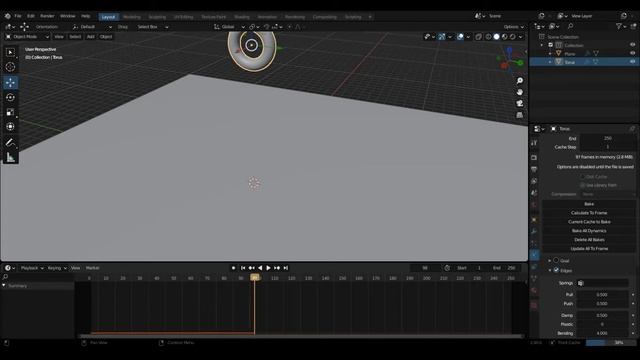Click the Current Cache to Bake button
Screen dimensions: 640x360
pyautogui.click(x=589, y=222)
